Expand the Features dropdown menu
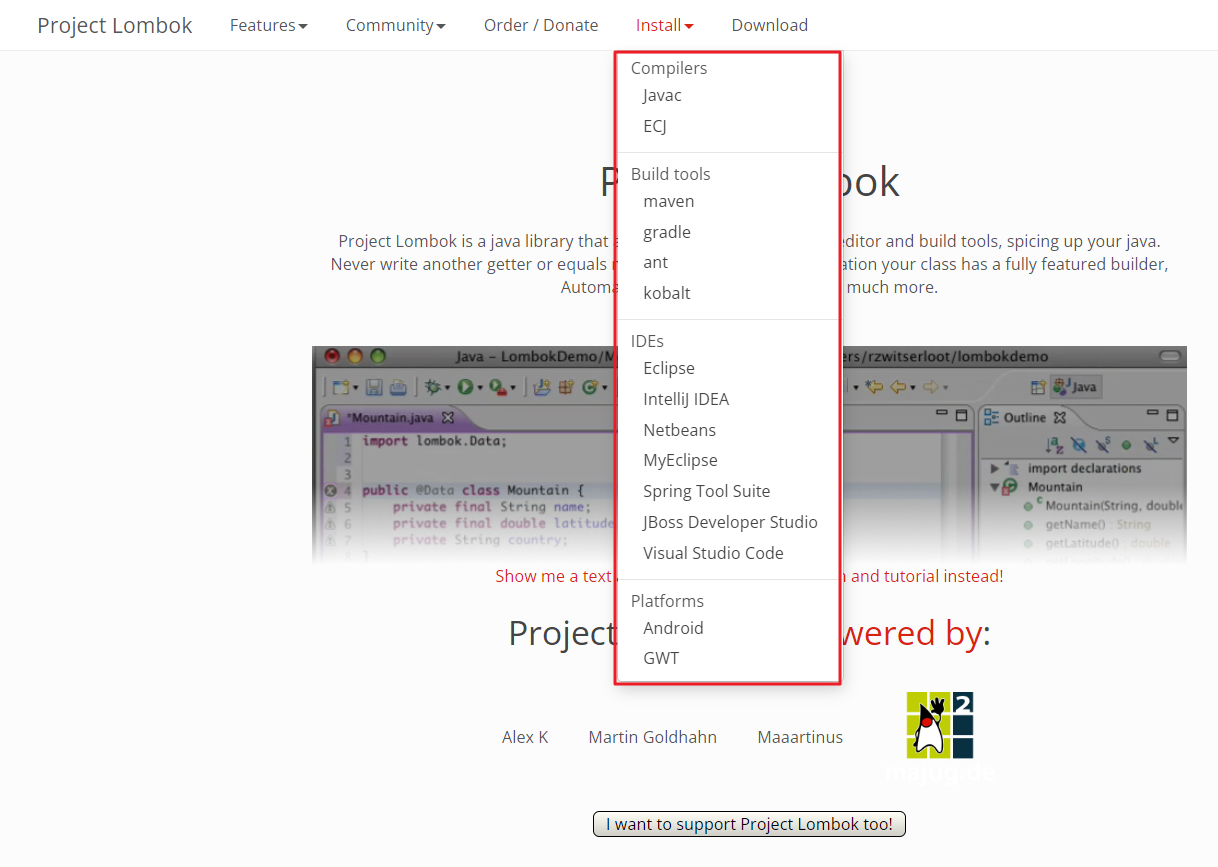This screenshot has height=867, width=1218. click(268, 25)
